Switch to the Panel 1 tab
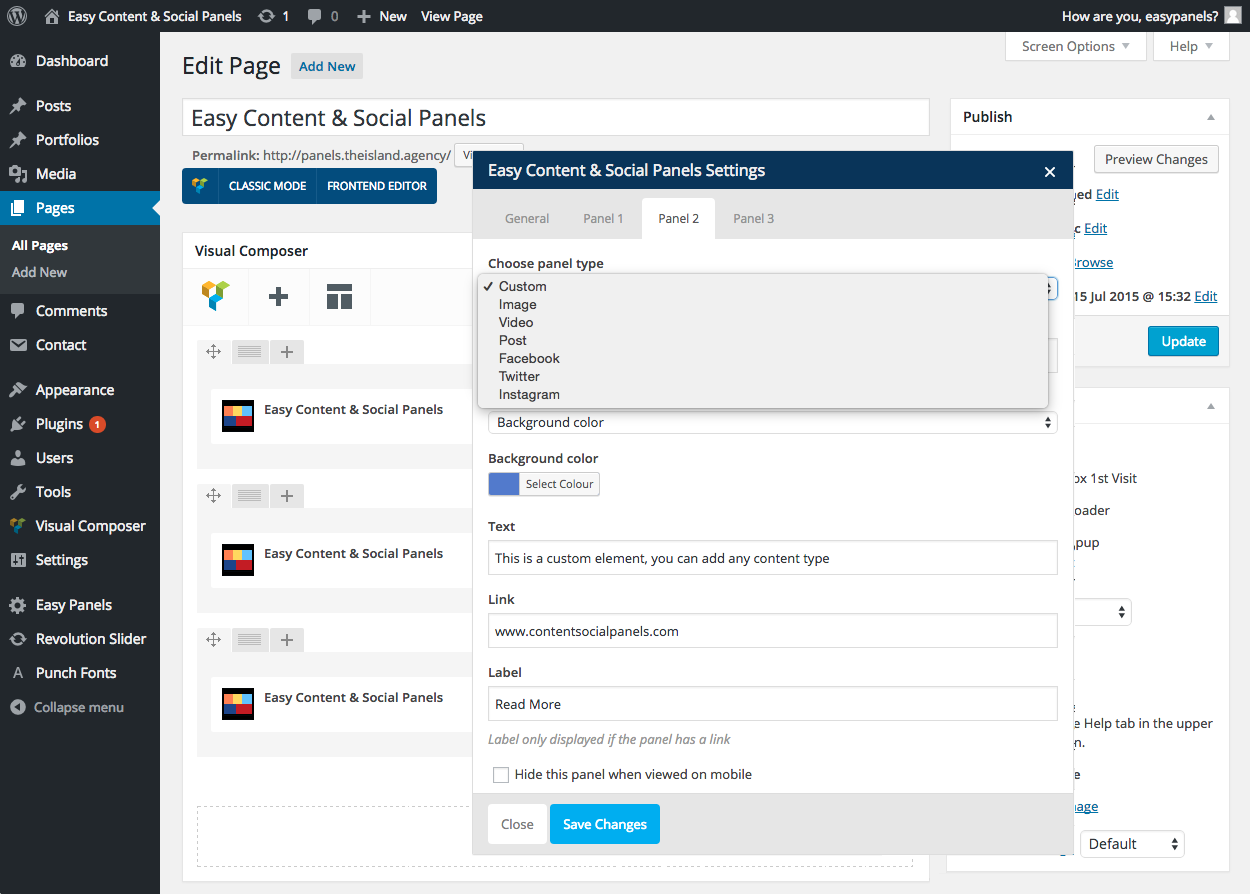 point(603,218)
